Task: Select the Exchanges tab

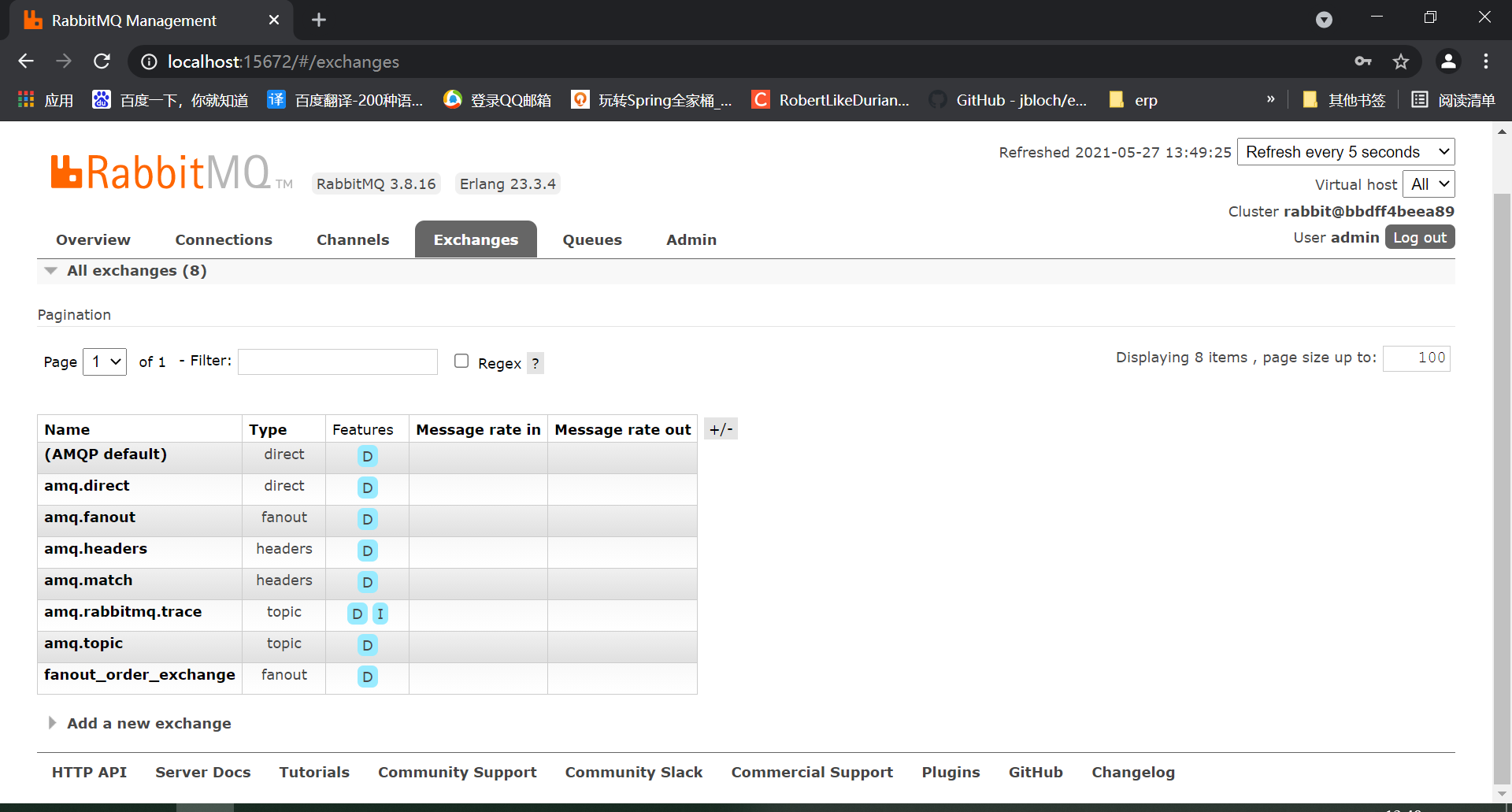Action: (x=476, y=239)
